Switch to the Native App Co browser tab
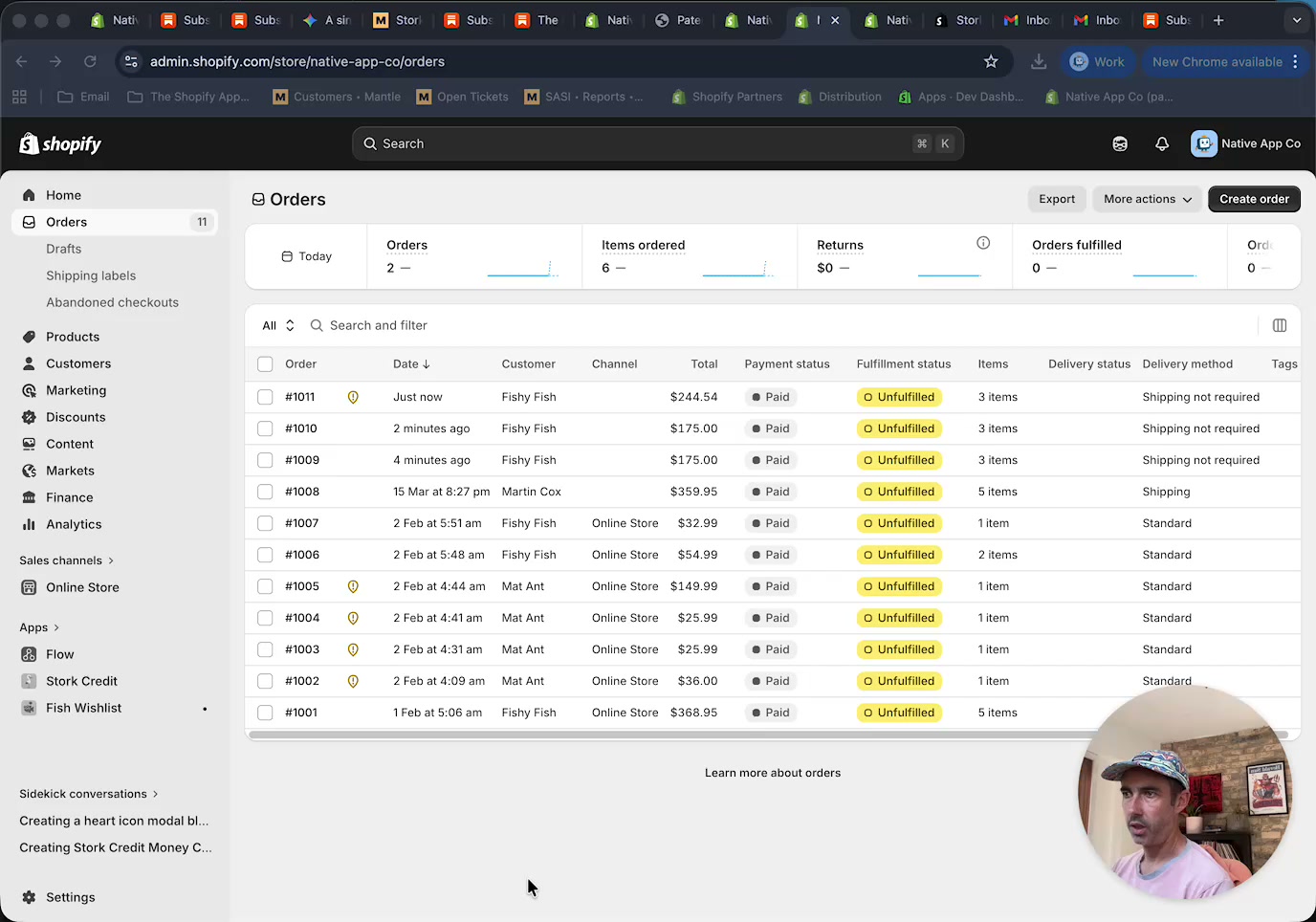This screenshot has height=922, width=1316. click(x=888, y=19)
